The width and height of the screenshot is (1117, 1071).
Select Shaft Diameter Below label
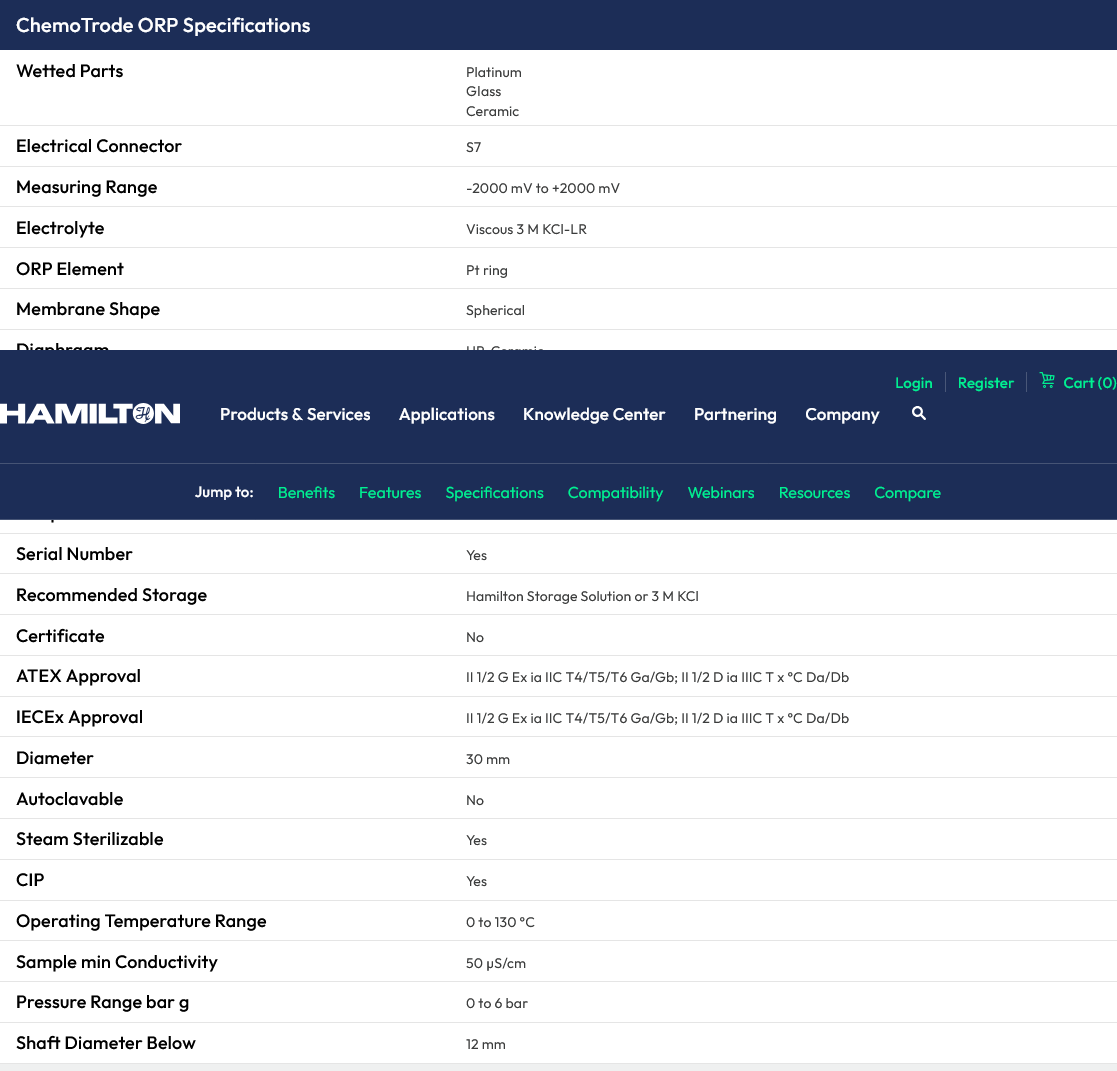105,1043
